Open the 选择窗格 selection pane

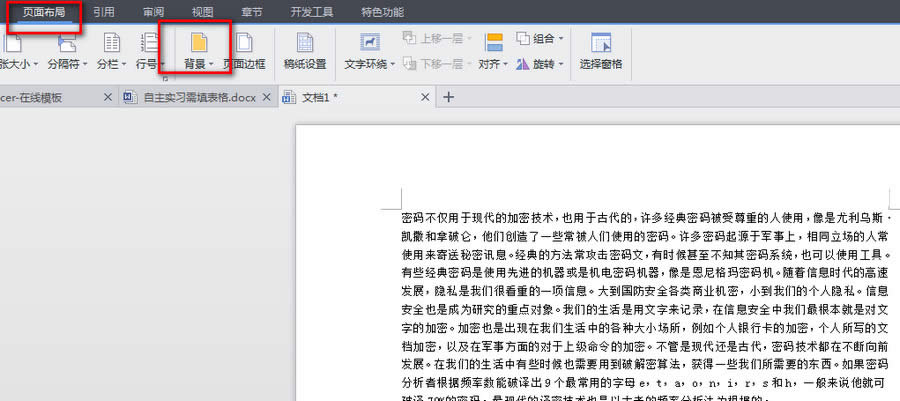(601, 49)
